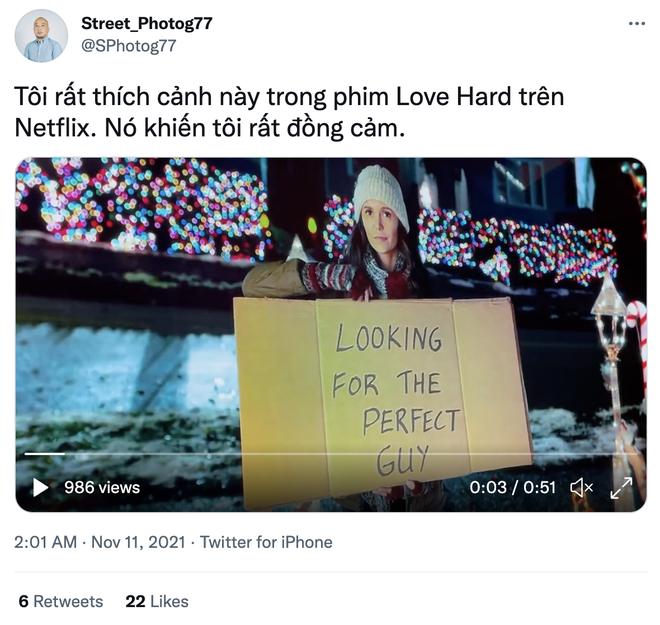Viewport: 660px width, 625px height.
Task: Click the Vietnamese tweet text about Love Hard
Action: tap(289, 112)
